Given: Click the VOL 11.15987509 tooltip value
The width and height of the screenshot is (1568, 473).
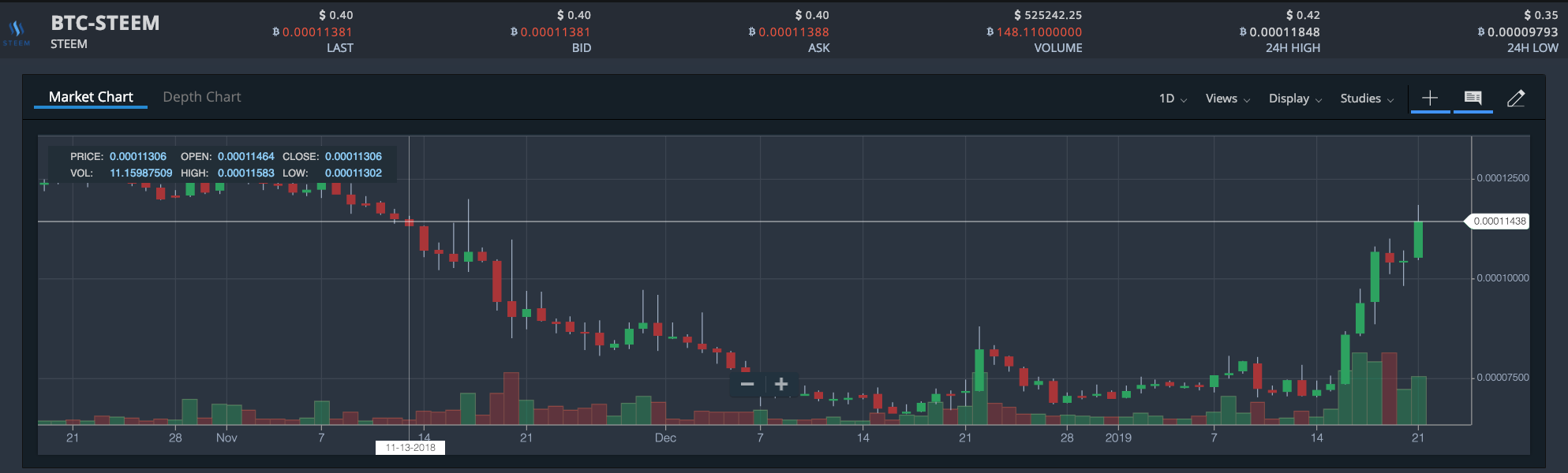Looking at the screenshot, I should (140, 173).
